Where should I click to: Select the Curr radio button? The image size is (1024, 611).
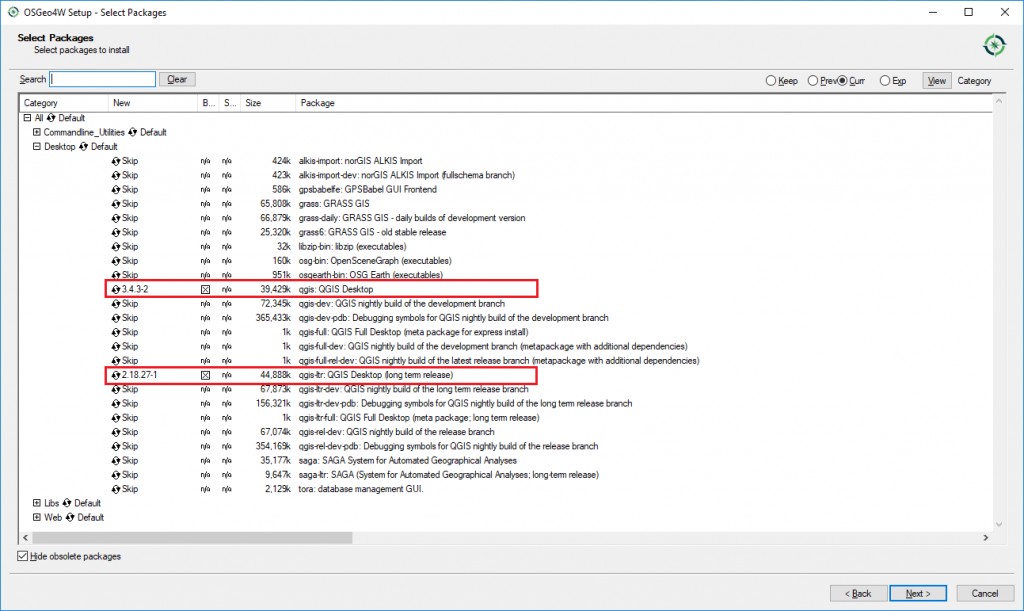(x=842, y=81)
